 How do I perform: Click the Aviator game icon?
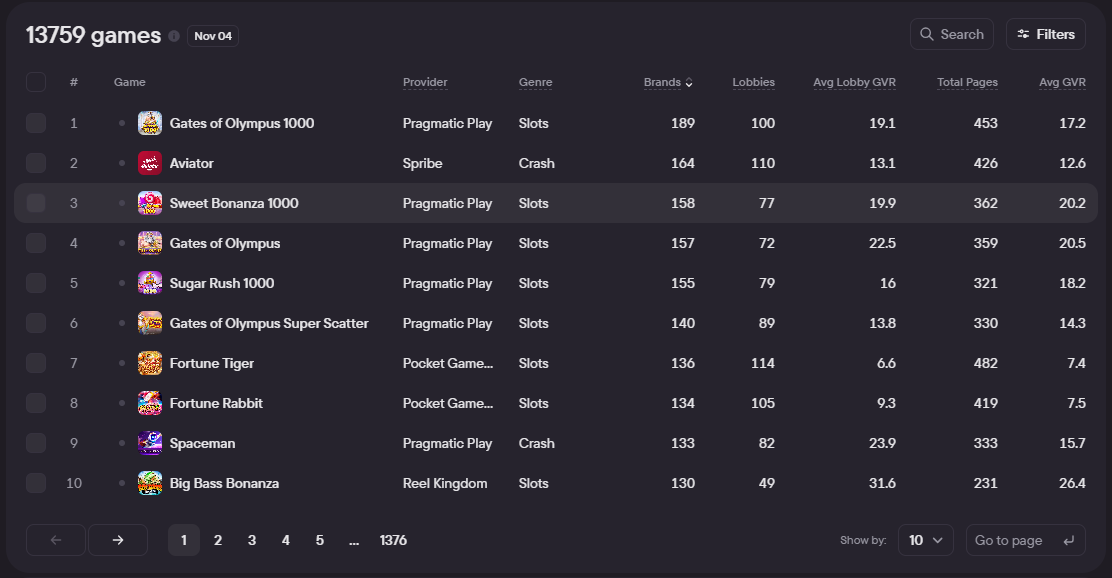[x=150, y=163]
